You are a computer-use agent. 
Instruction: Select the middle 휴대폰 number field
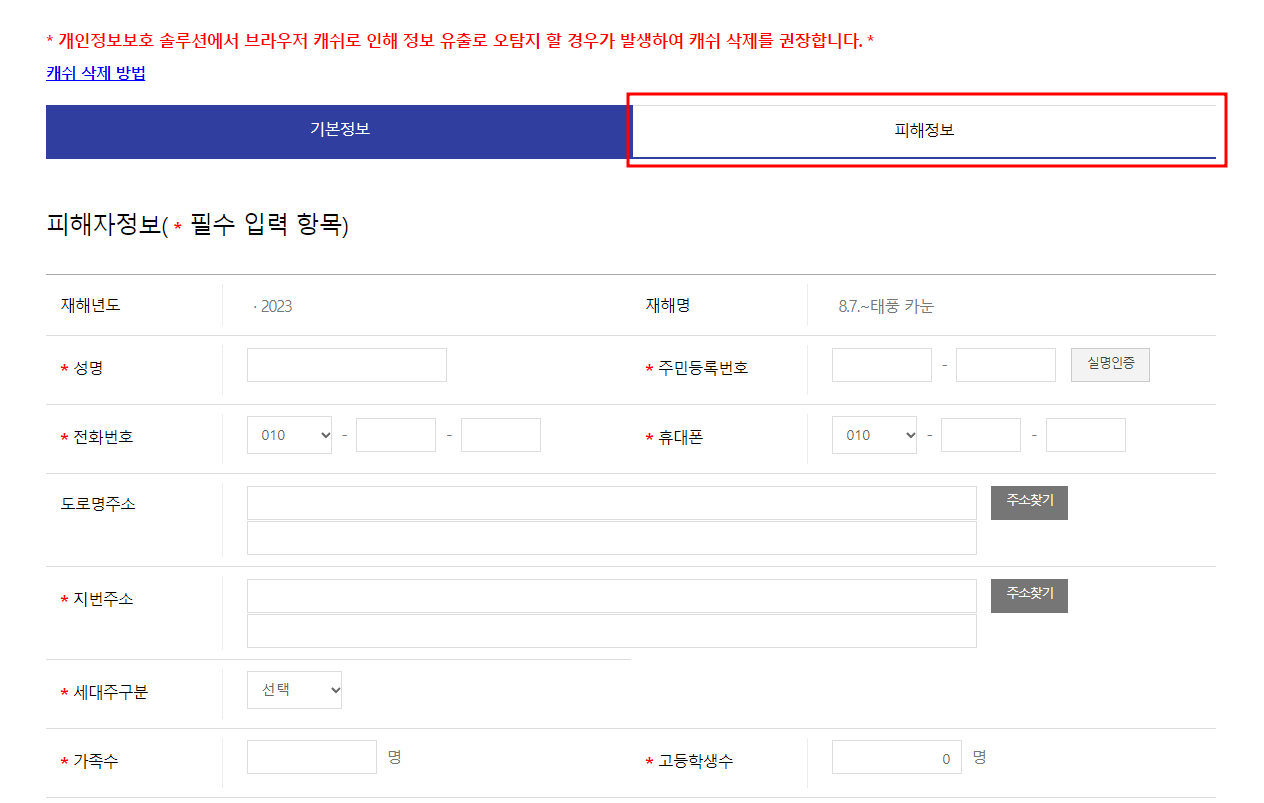click(981, 434)
